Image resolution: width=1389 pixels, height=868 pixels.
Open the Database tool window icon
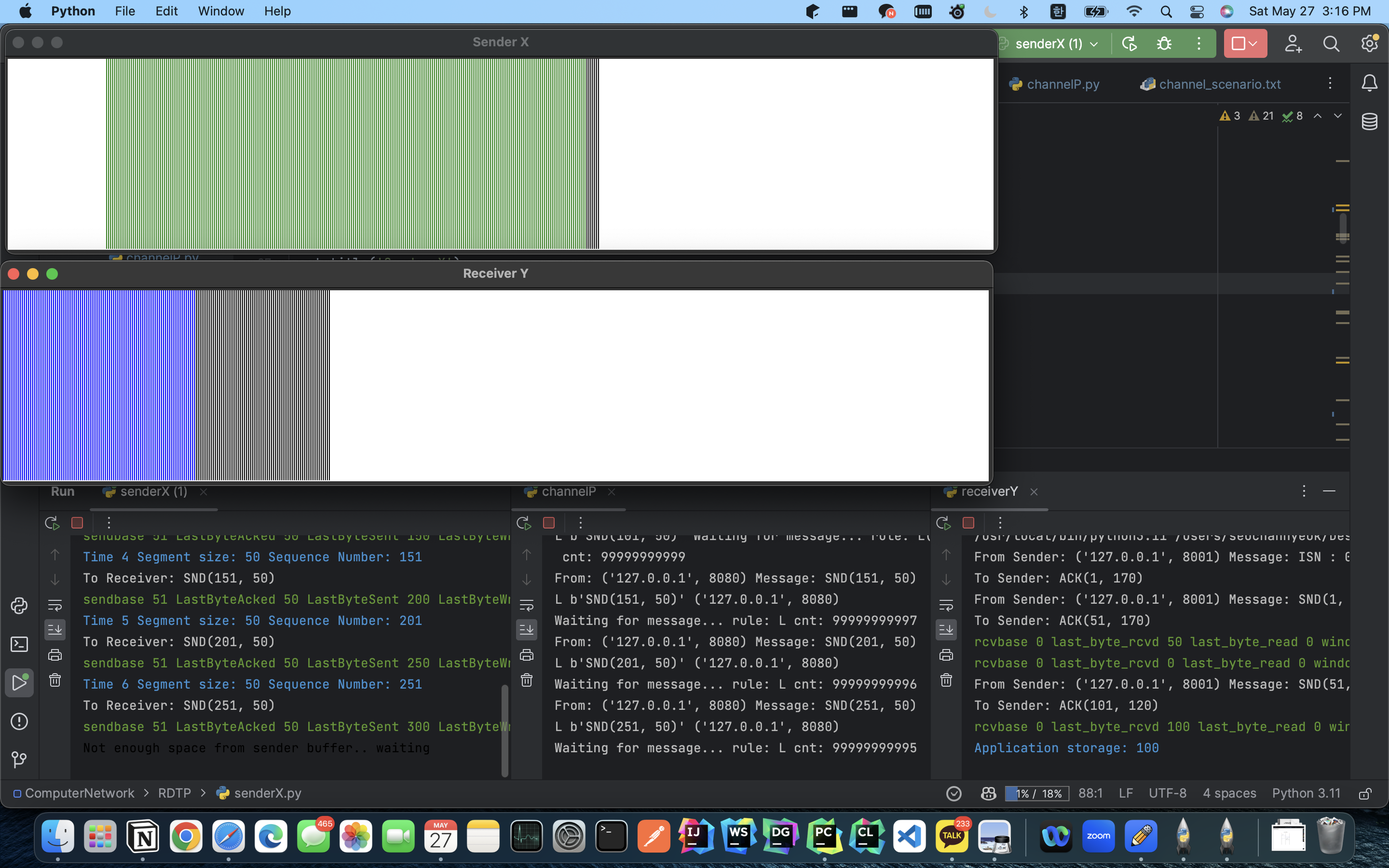[x=1370, y=122]
